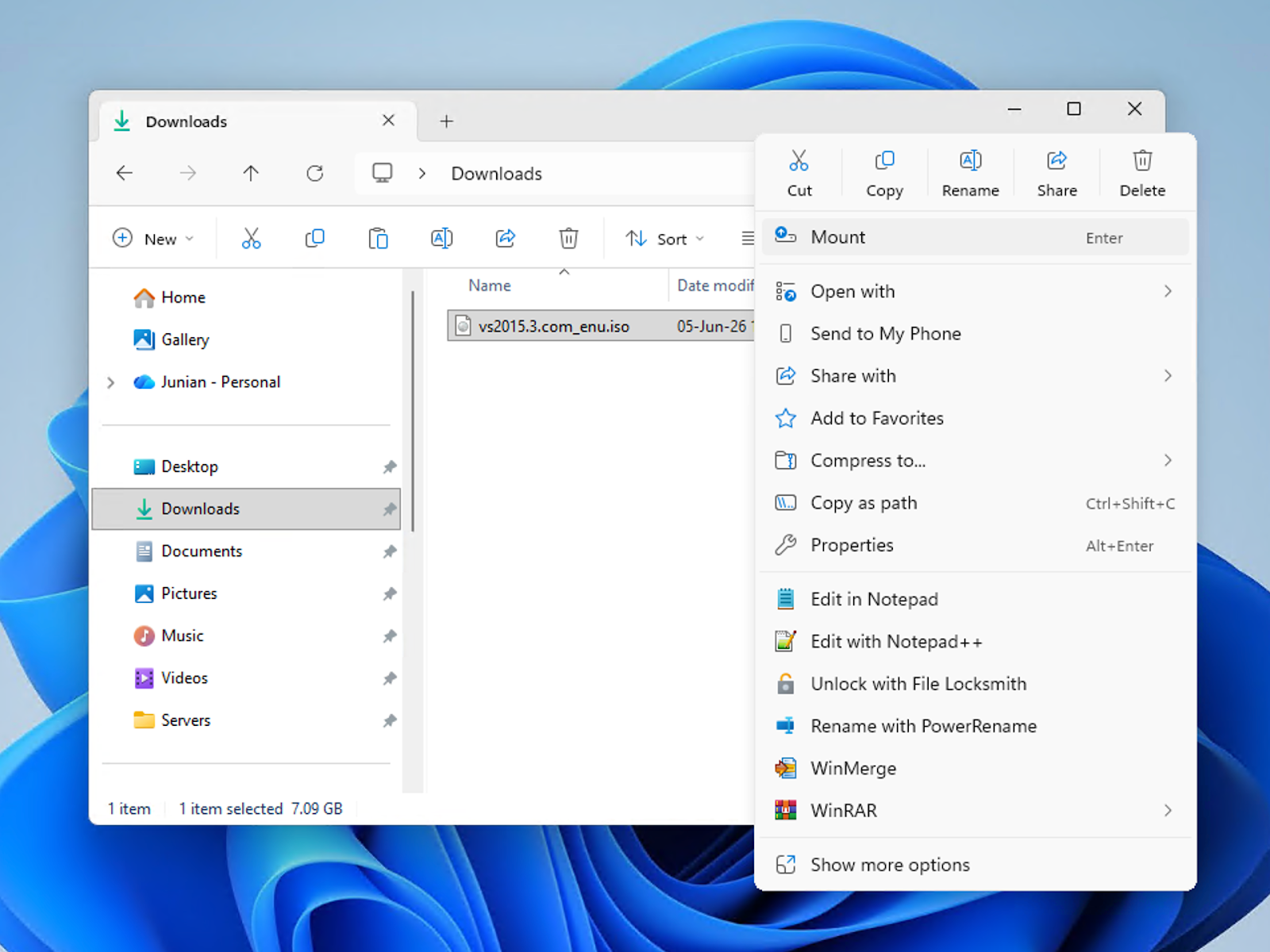Open the Sort dropdown
1270x952 pixels.
point(665,238)
